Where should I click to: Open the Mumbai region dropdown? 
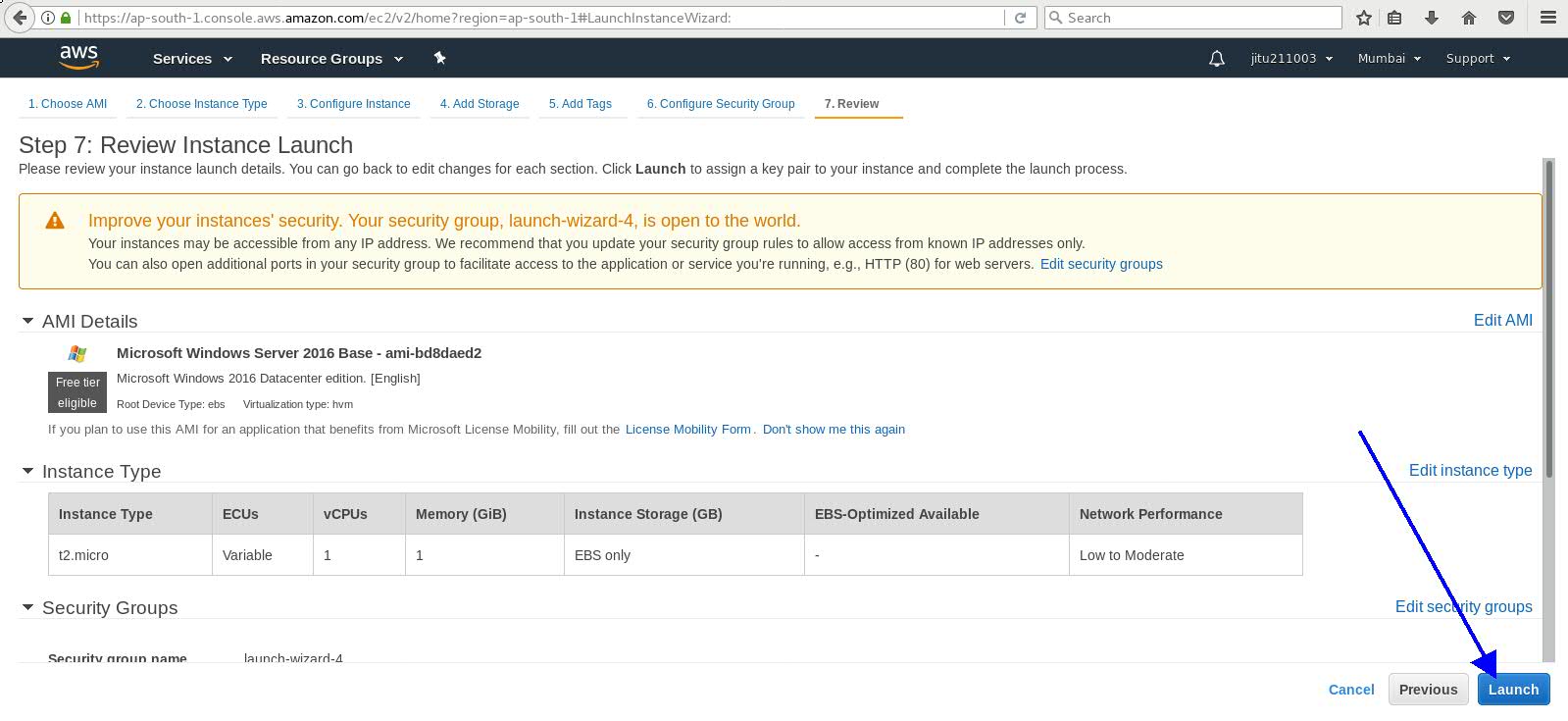tap(1389, 59)
